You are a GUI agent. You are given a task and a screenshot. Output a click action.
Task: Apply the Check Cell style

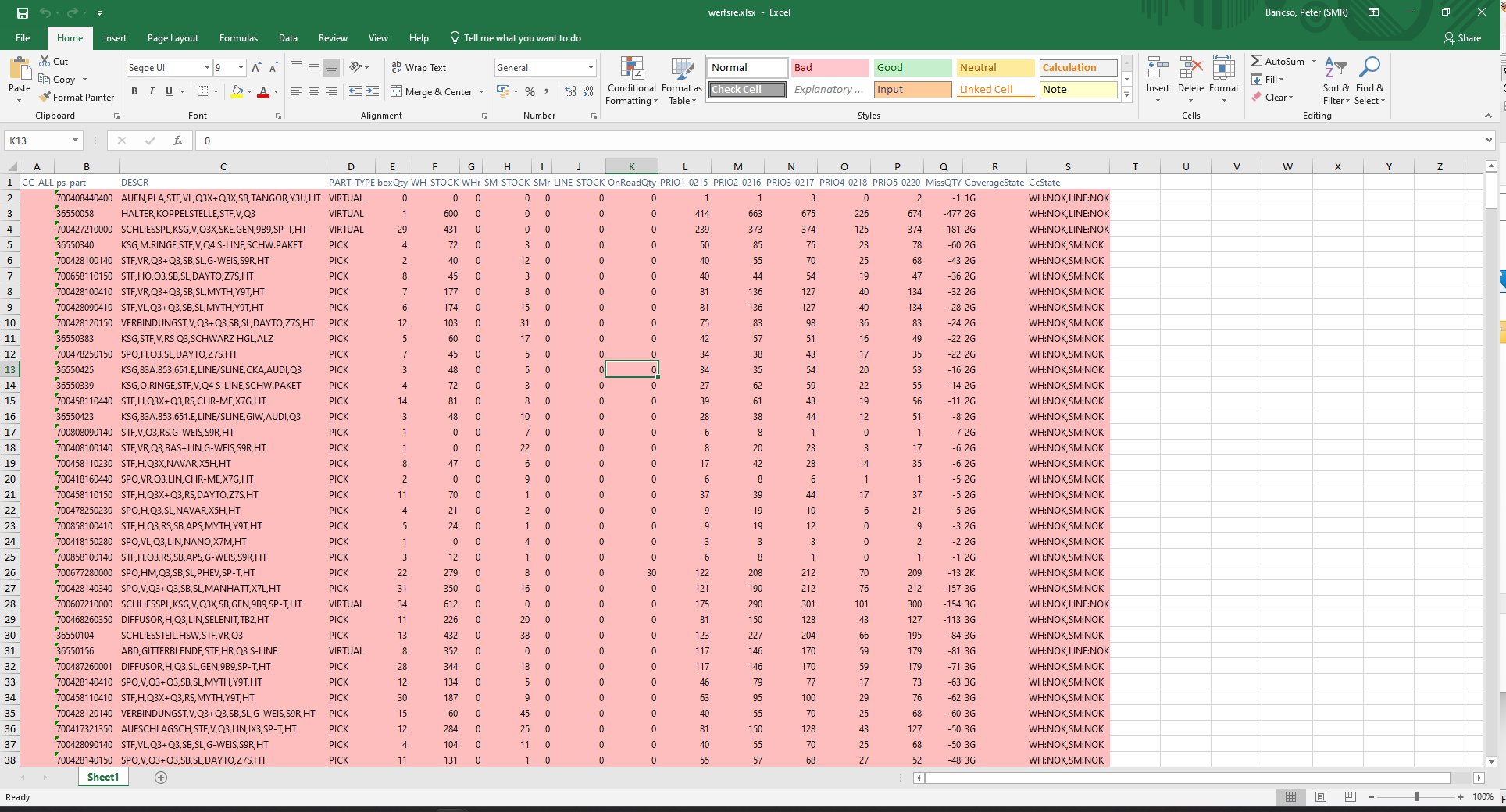pyautogui.click(x=748, y=90)
